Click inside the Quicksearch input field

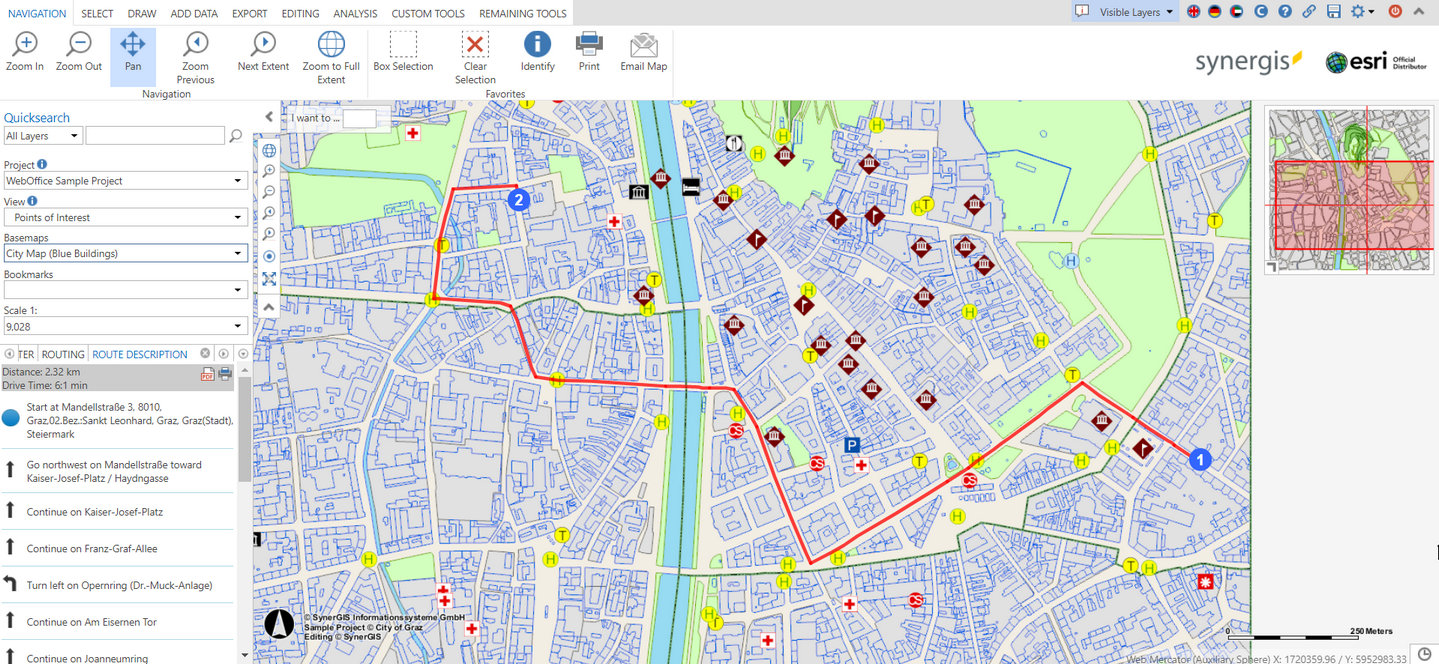pos(154,134)
